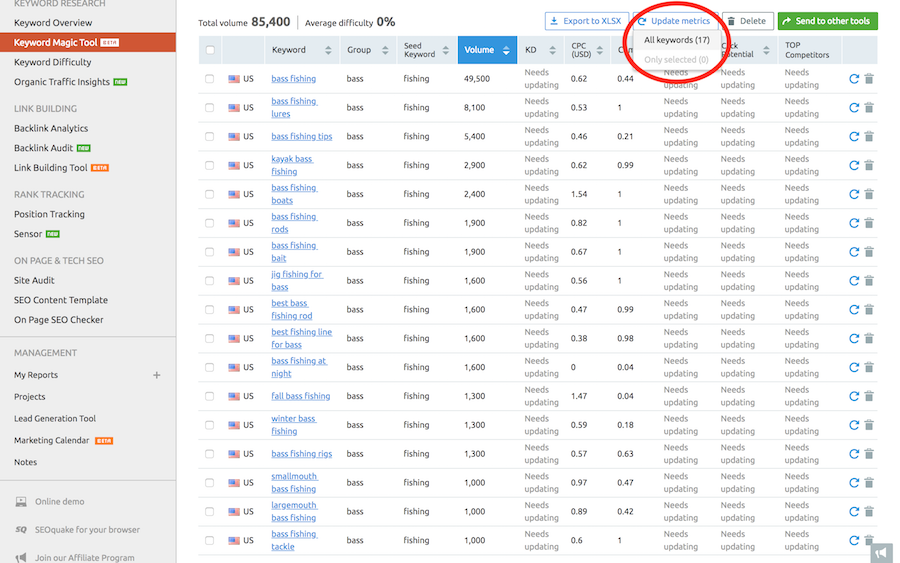Go to Organic Traffic Insights

tap(62, 82)
